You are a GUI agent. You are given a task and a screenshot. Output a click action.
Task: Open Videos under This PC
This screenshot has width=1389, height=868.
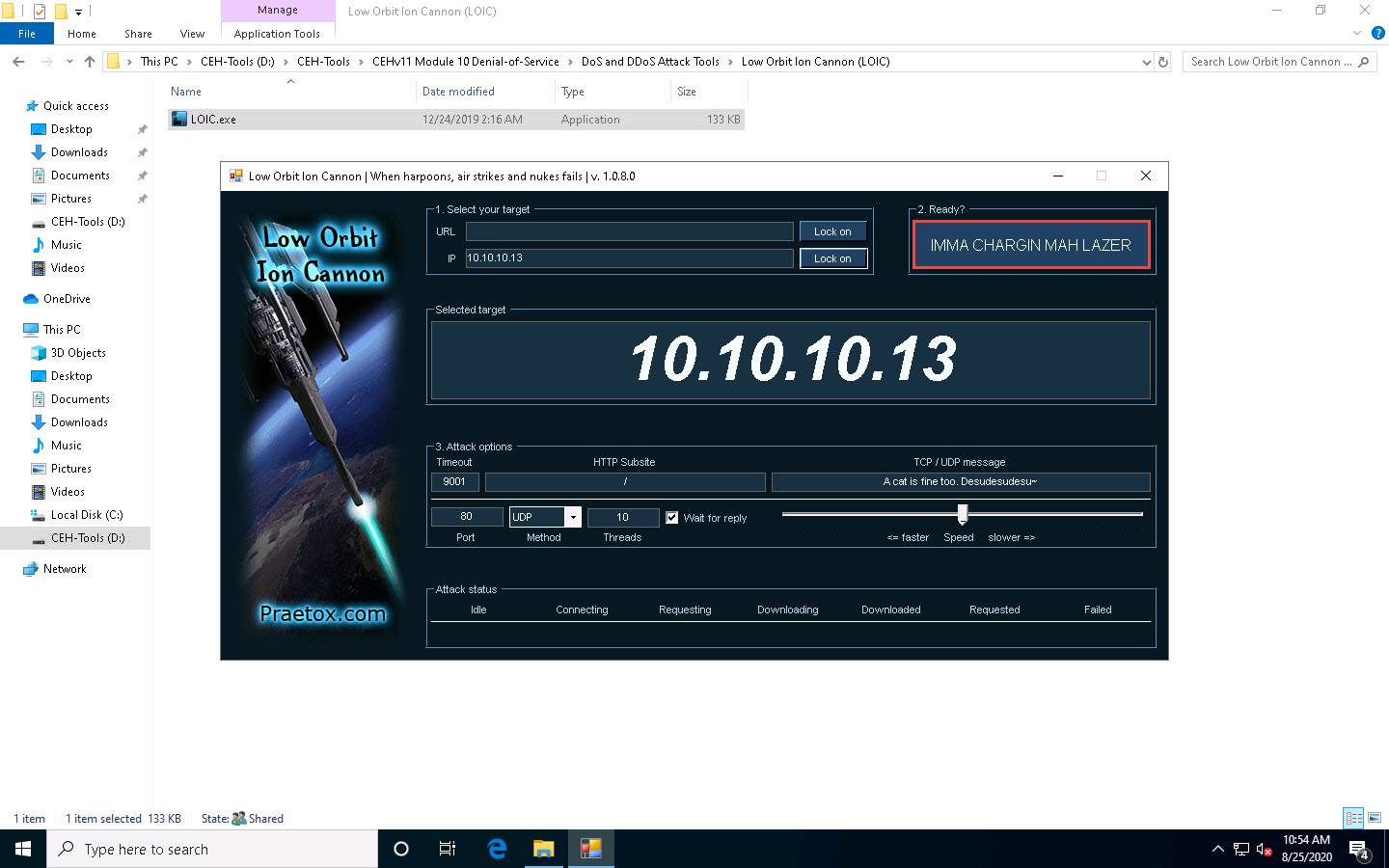point(68,492)
